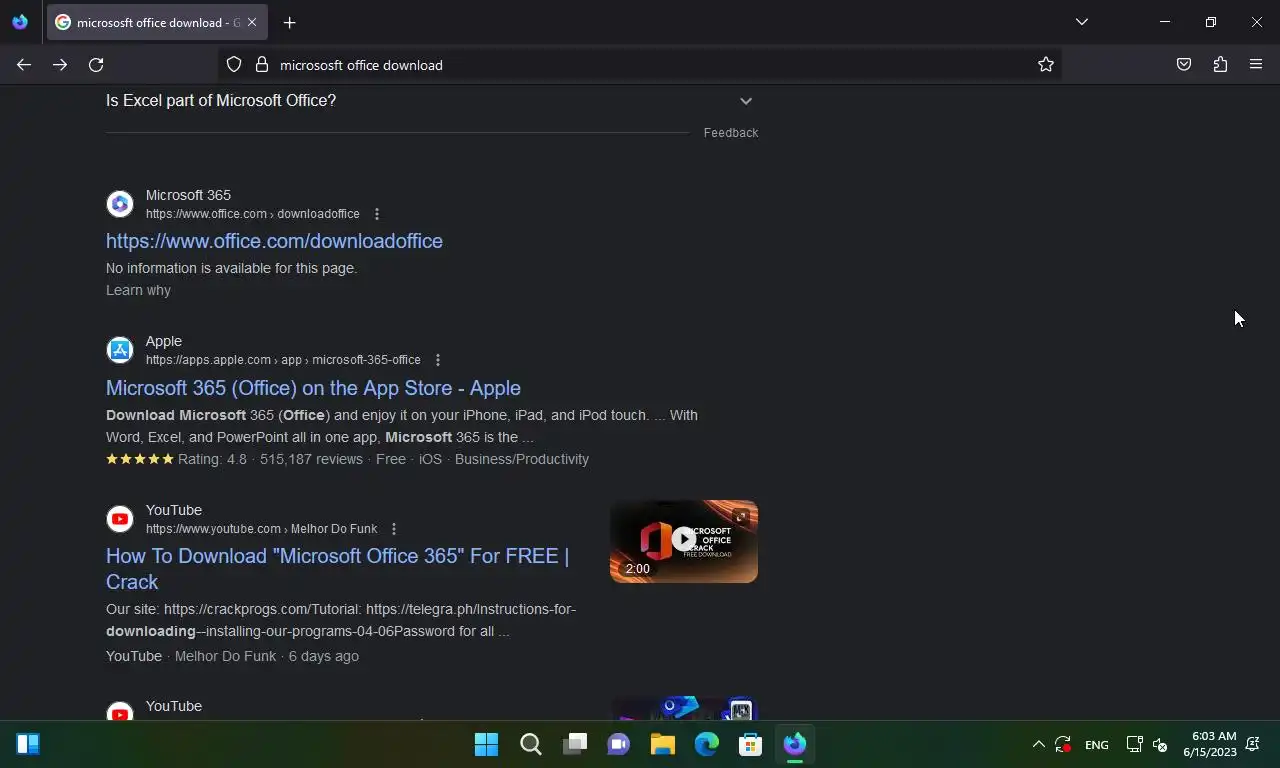Click the muted volume tray icon
Screen dimensions: 1280x768
point(1160,744)
